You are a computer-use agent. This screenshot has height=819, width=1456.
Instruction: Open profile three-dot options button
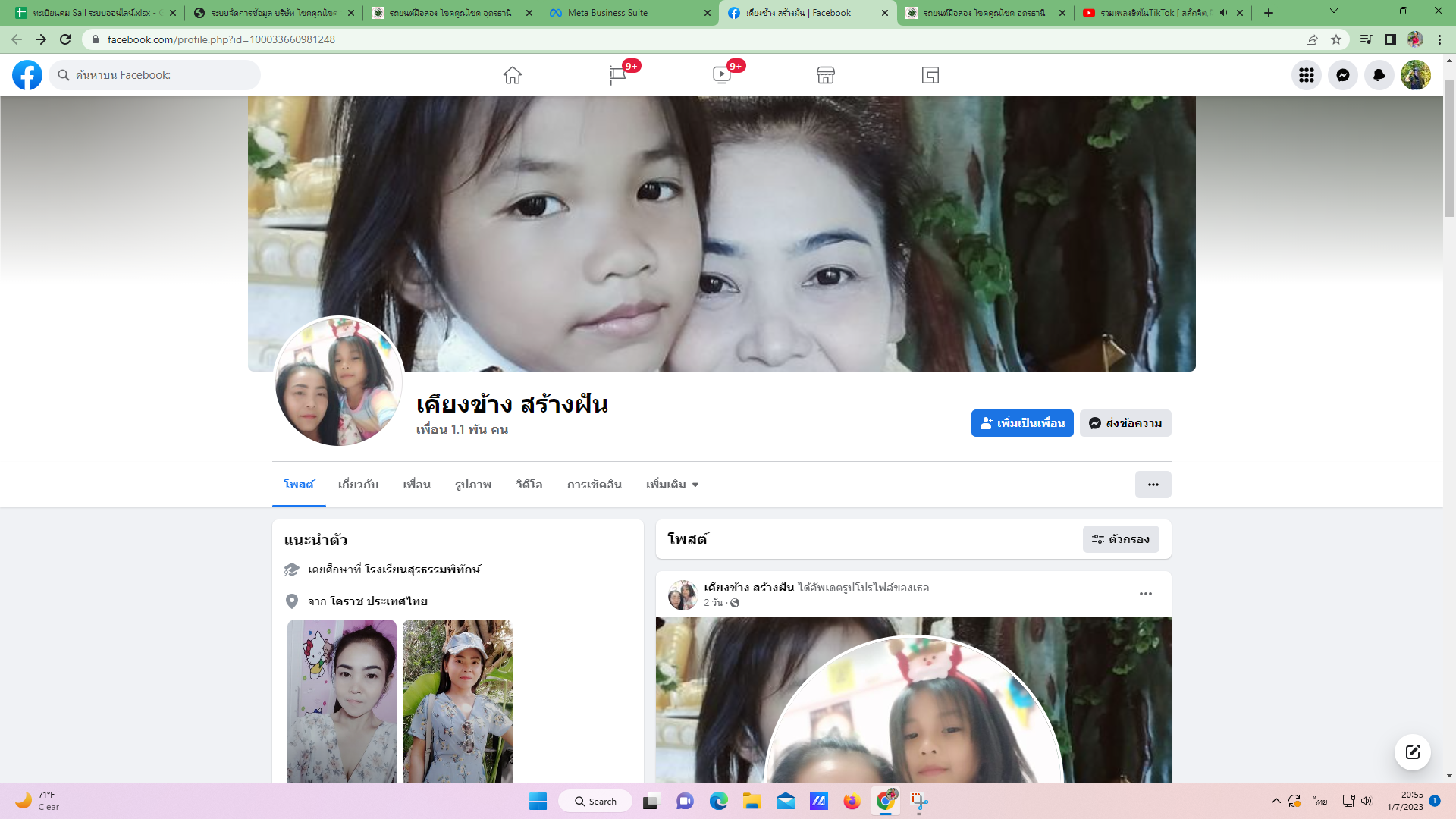point(1153,485)
